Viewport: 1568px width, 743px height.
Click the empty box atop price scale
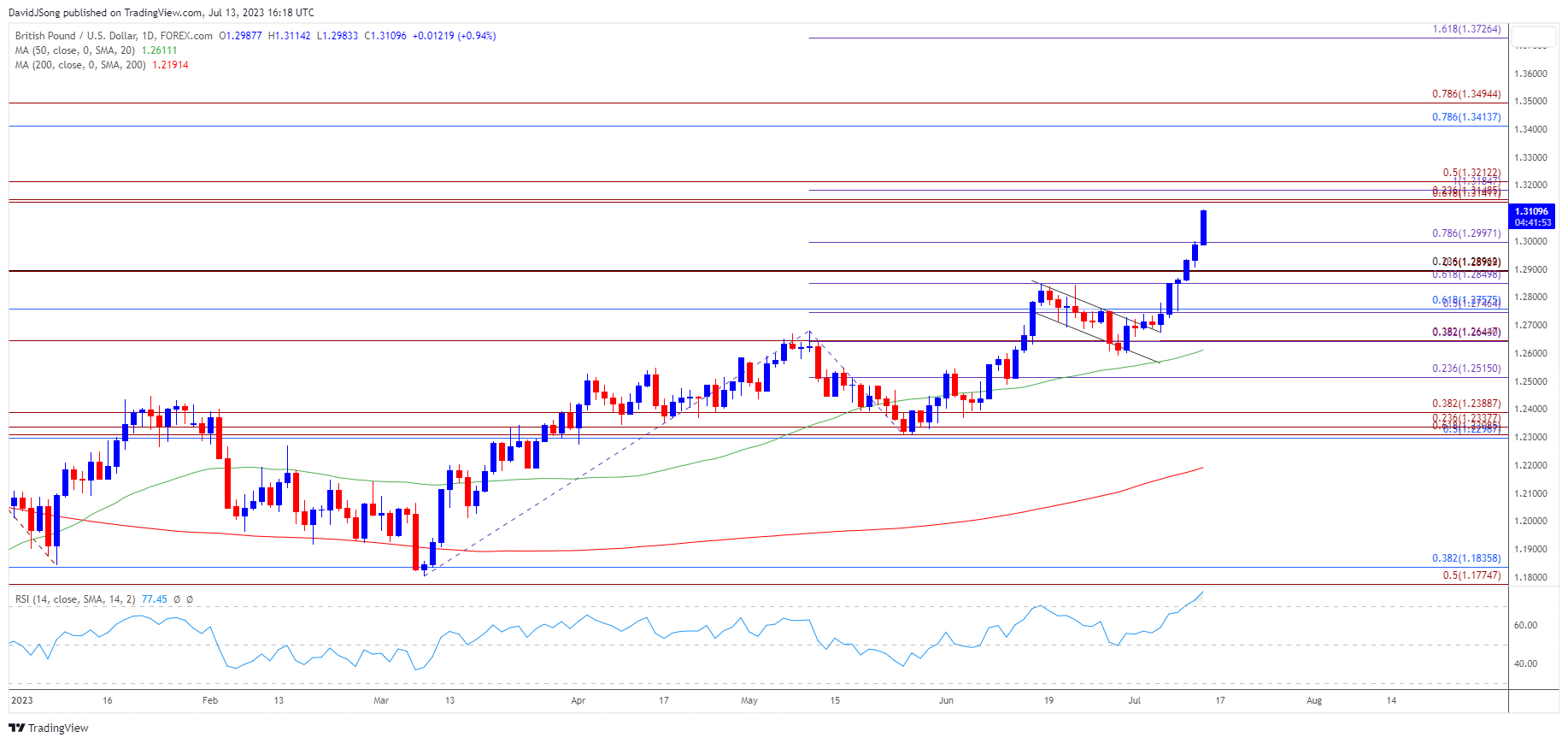point(1533,37)
